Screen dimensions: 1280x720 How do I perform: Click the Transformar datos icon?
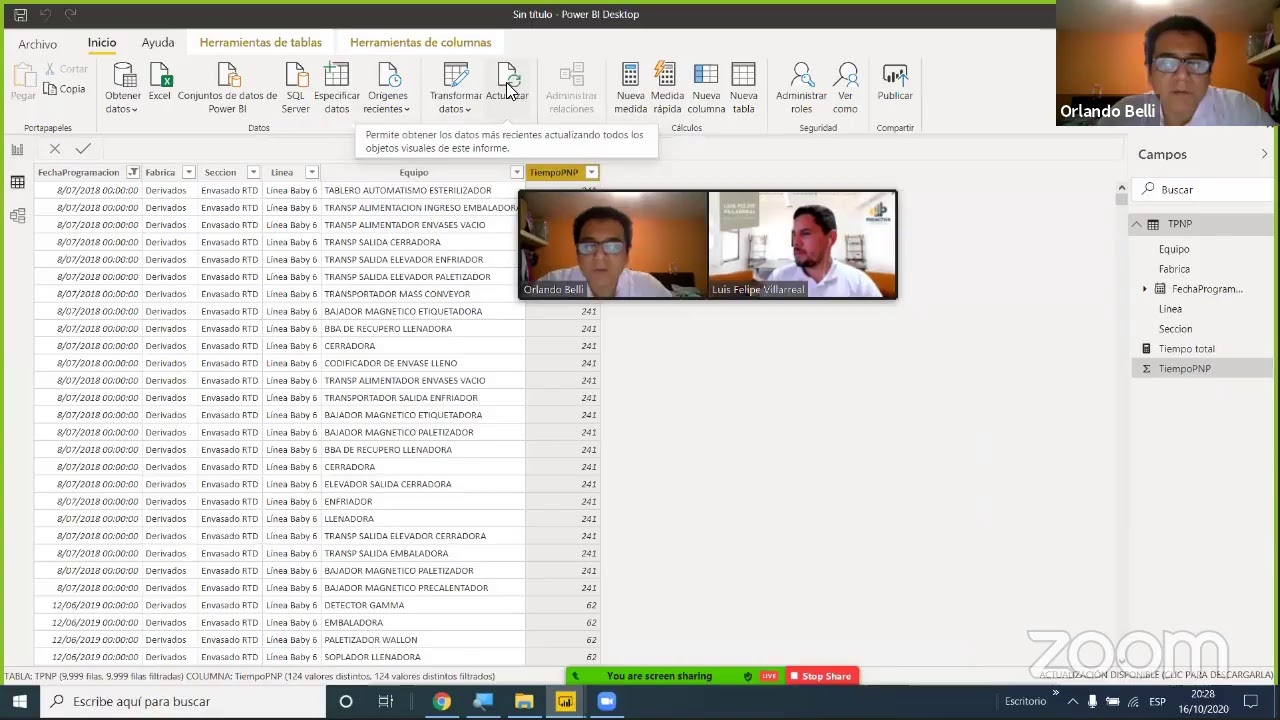coord(456,75)
